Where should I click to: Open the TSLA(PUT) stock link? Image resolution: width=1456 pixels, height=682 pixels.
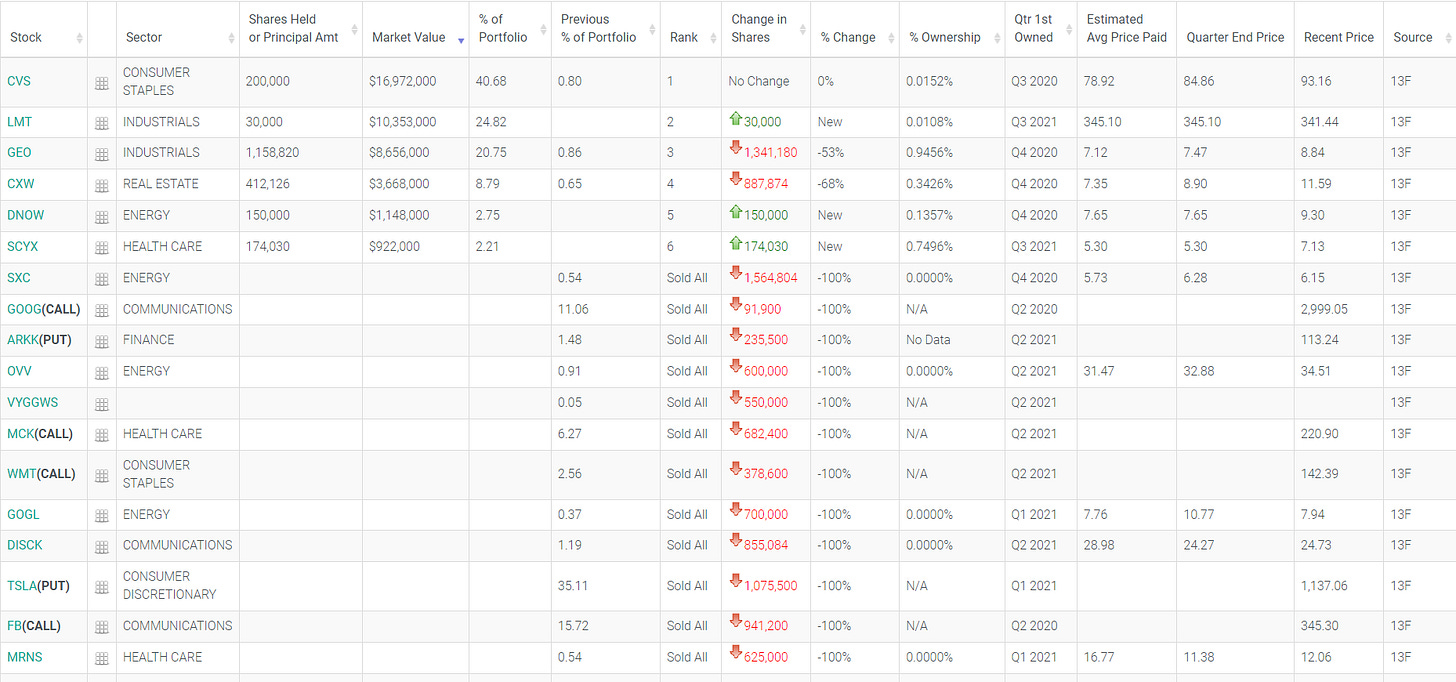coord(38,586)
